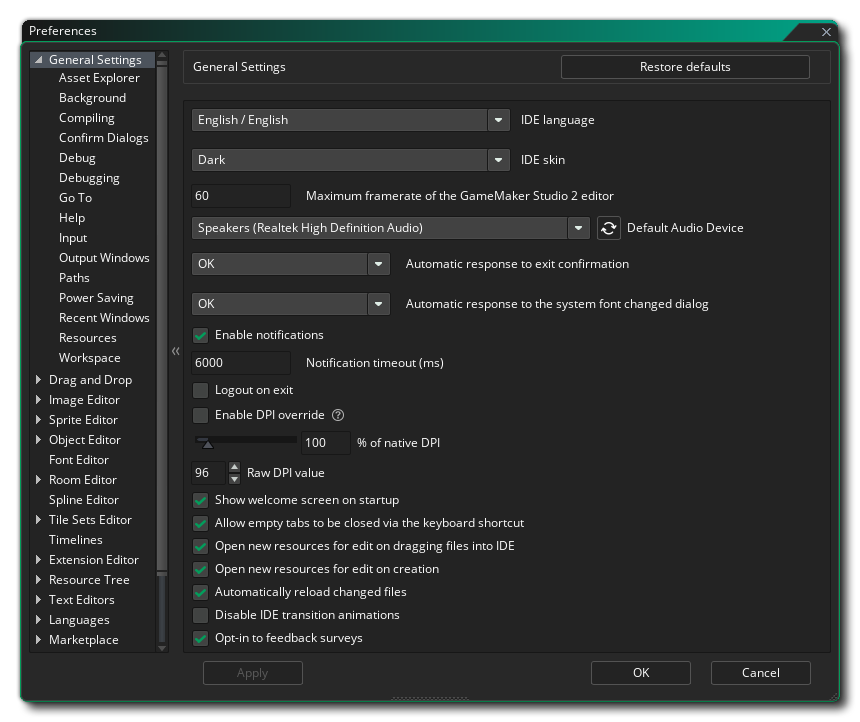Open the IDE language dropdown

(499, 120)
